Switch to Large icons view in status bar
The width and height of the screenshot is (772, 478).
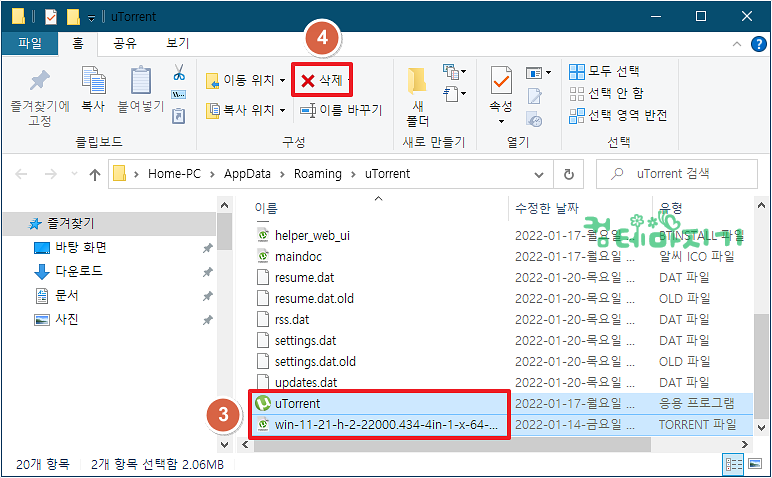(x=755, y=464)
